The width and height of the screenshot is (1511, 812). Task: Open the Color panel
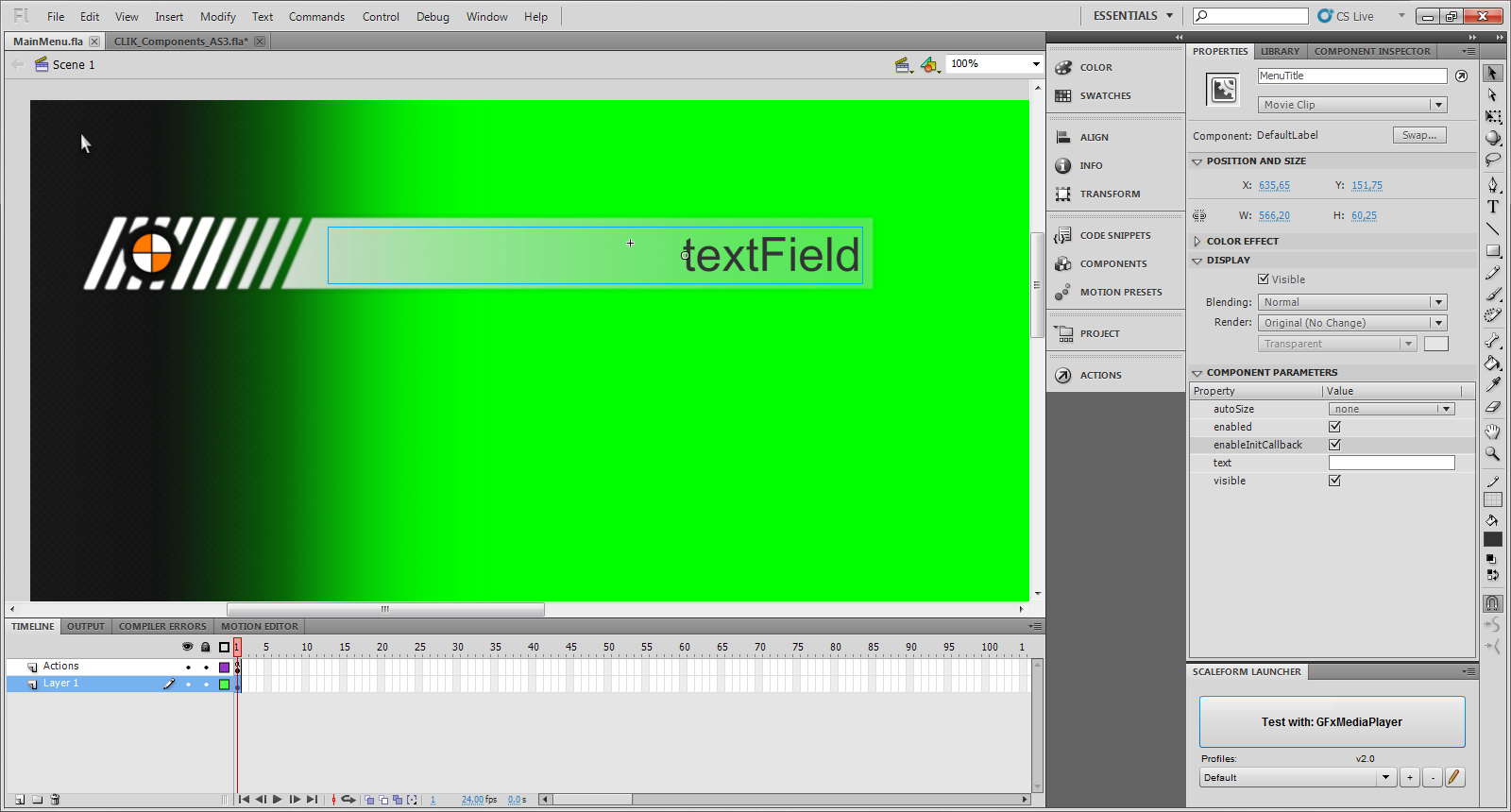(1095, 68)
